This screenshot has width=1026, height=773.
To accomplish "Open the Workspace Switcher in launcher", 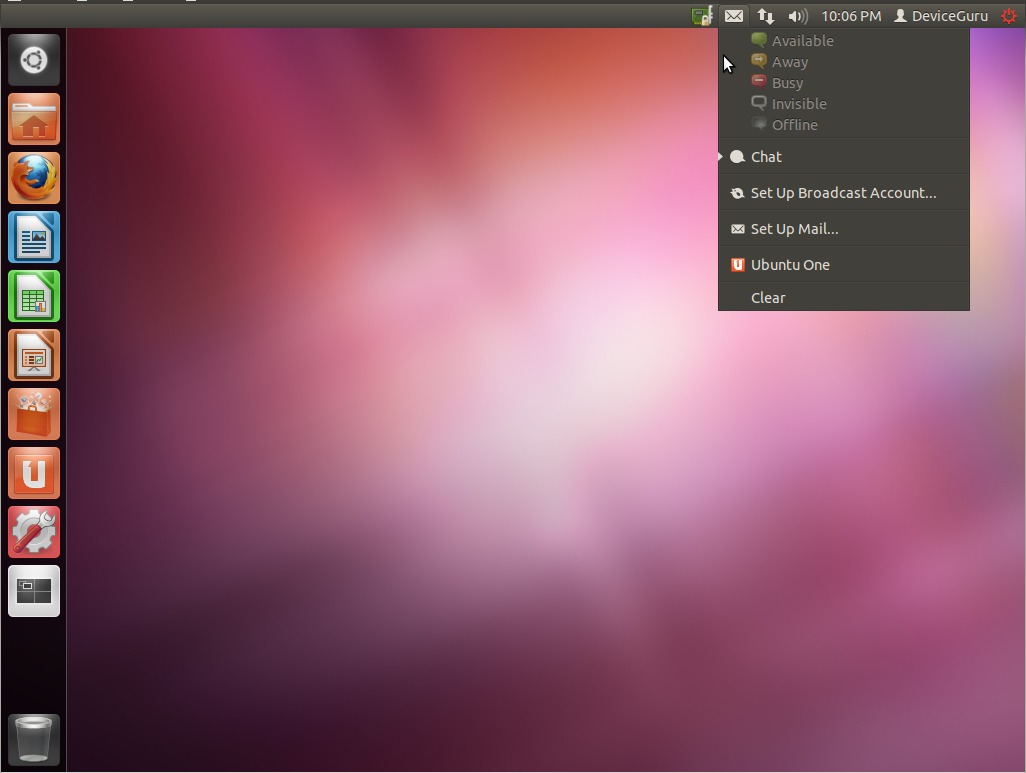I will click(x=34, y=590).
